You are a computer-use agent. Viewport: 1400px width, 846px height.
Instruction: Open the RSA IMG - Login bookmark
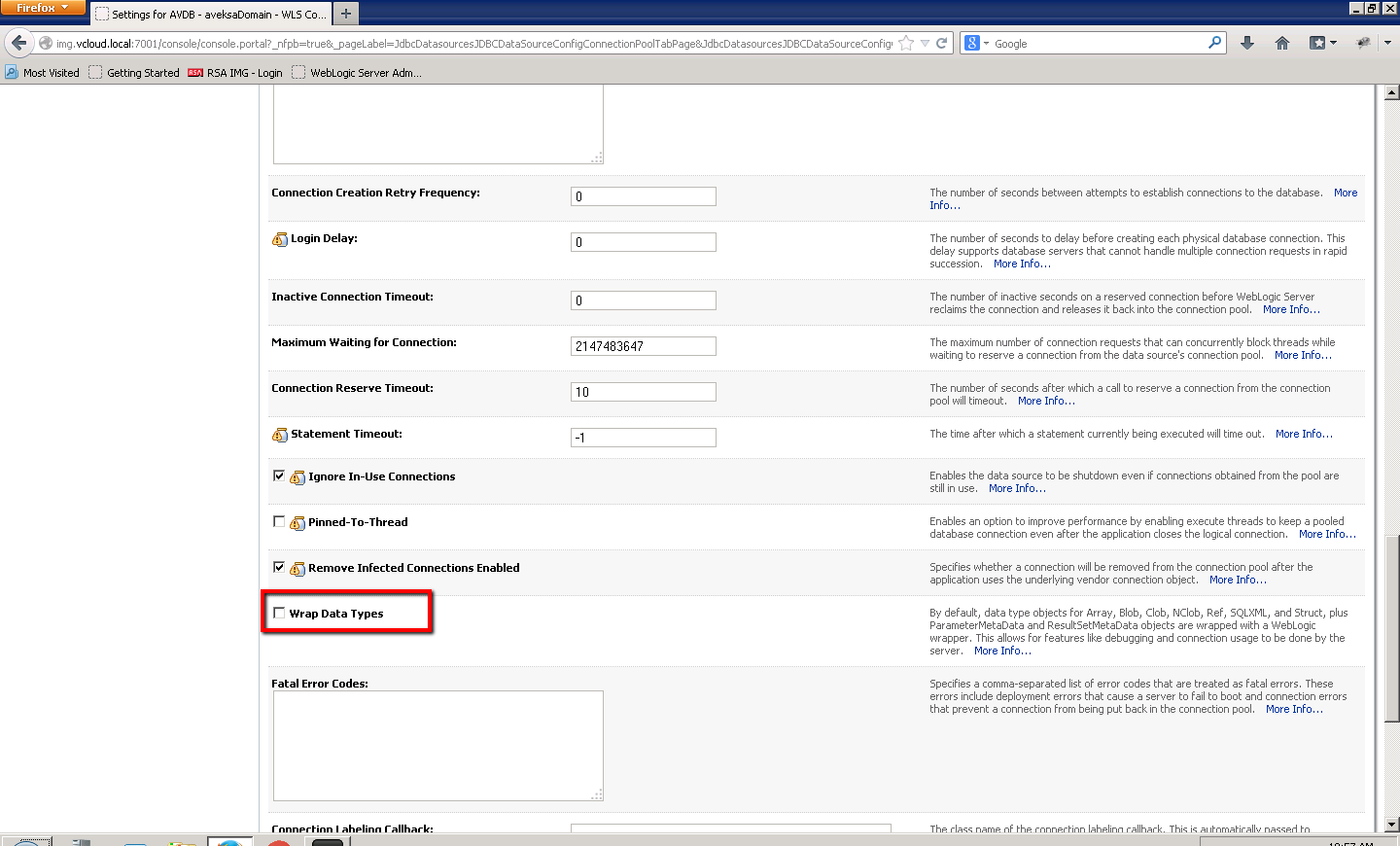[234, 73]
